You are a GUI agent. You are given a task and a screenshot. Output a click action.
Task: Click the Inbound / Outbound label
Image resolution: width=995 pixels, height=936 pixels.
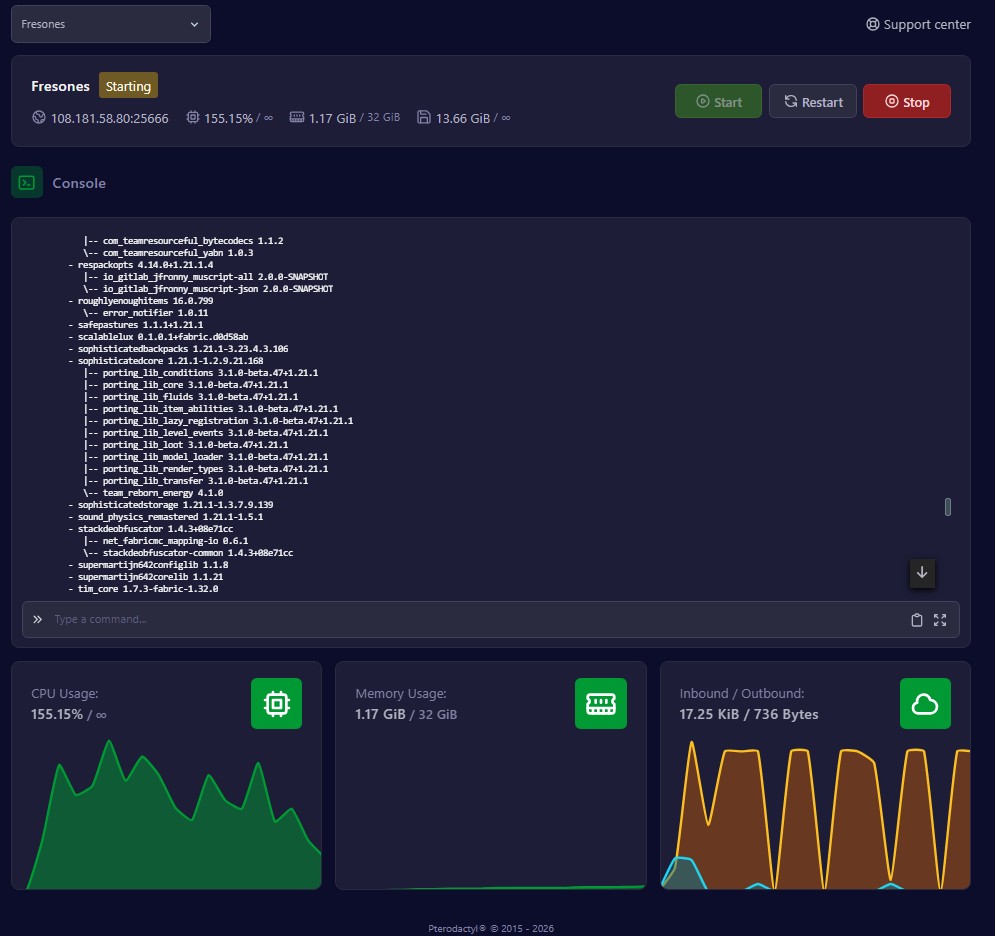(x=742, y=694)
